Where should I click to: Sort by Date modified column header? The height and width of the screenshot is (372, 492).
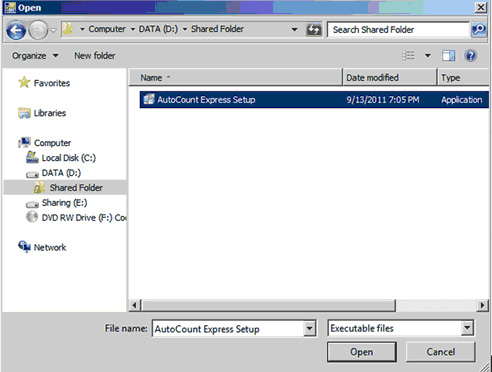tap(390, 78)
